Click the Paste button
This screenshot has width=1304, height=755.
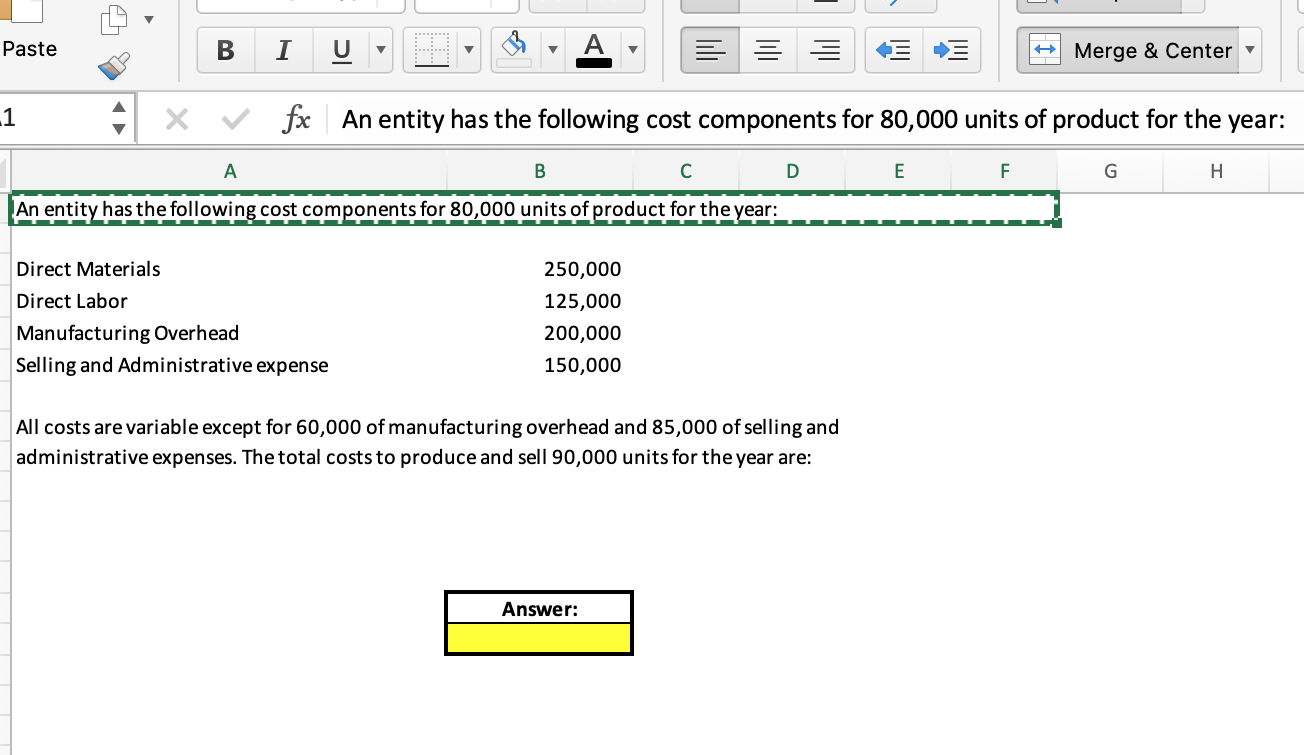click(30, 49)
